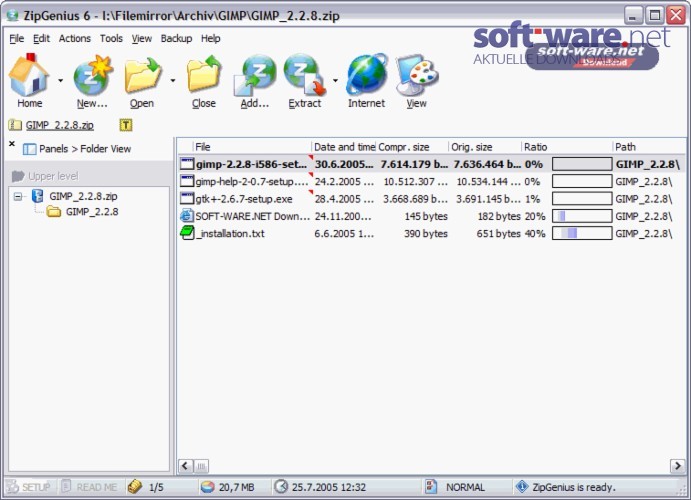The image size is (691, 500).
Task: Select the SOFT-WARE.NET Down... file name
Action: (253, 216)
